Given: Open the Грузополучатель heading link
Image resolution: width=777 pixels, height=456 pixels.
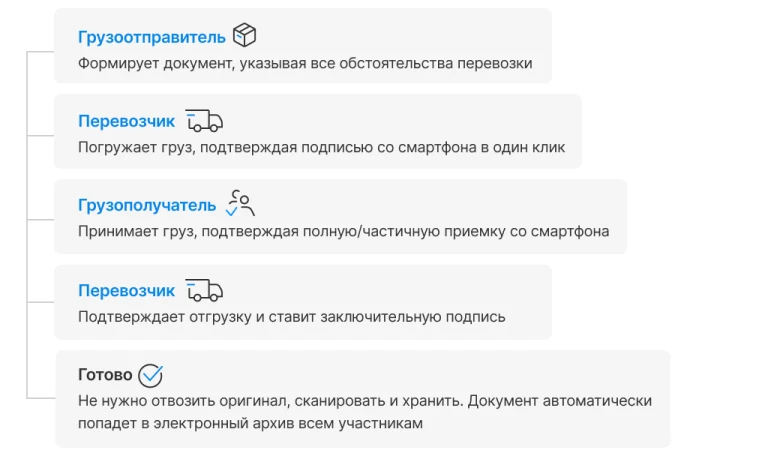Looking at the screenshot, I should [x=147, y=205].
